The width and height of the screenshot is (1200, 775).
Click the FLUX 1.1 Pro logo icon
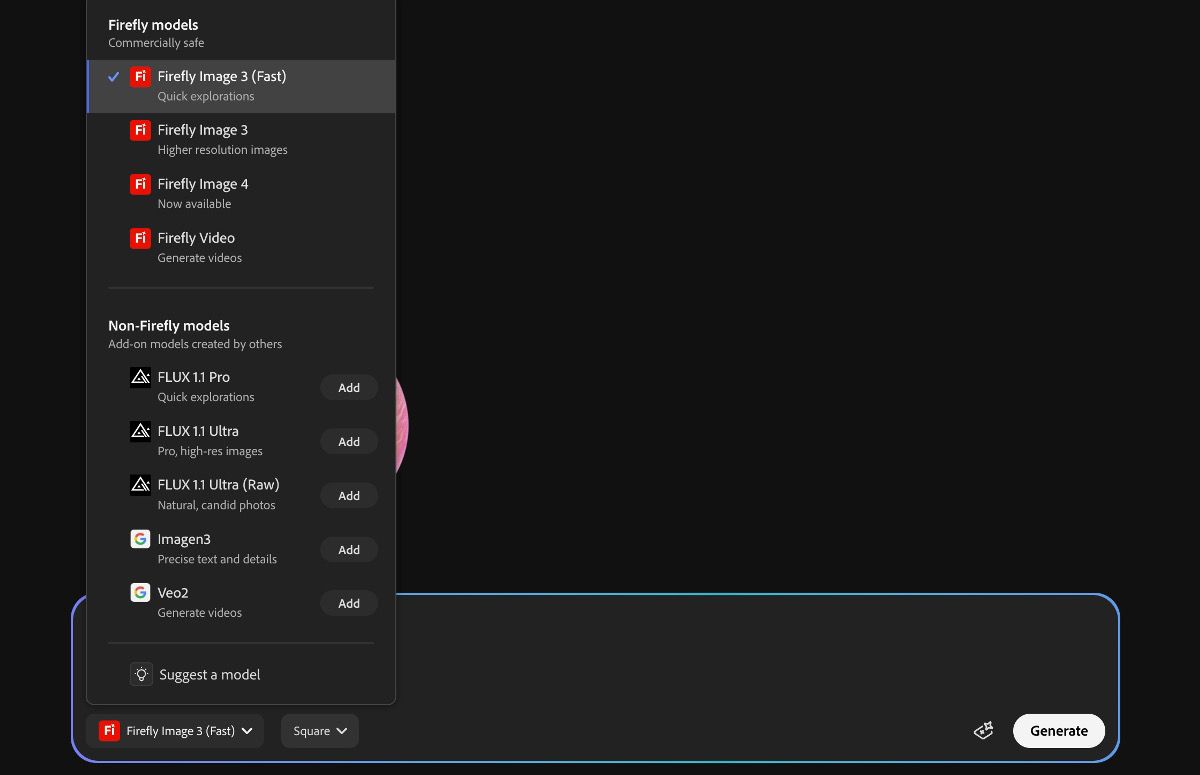140,377
